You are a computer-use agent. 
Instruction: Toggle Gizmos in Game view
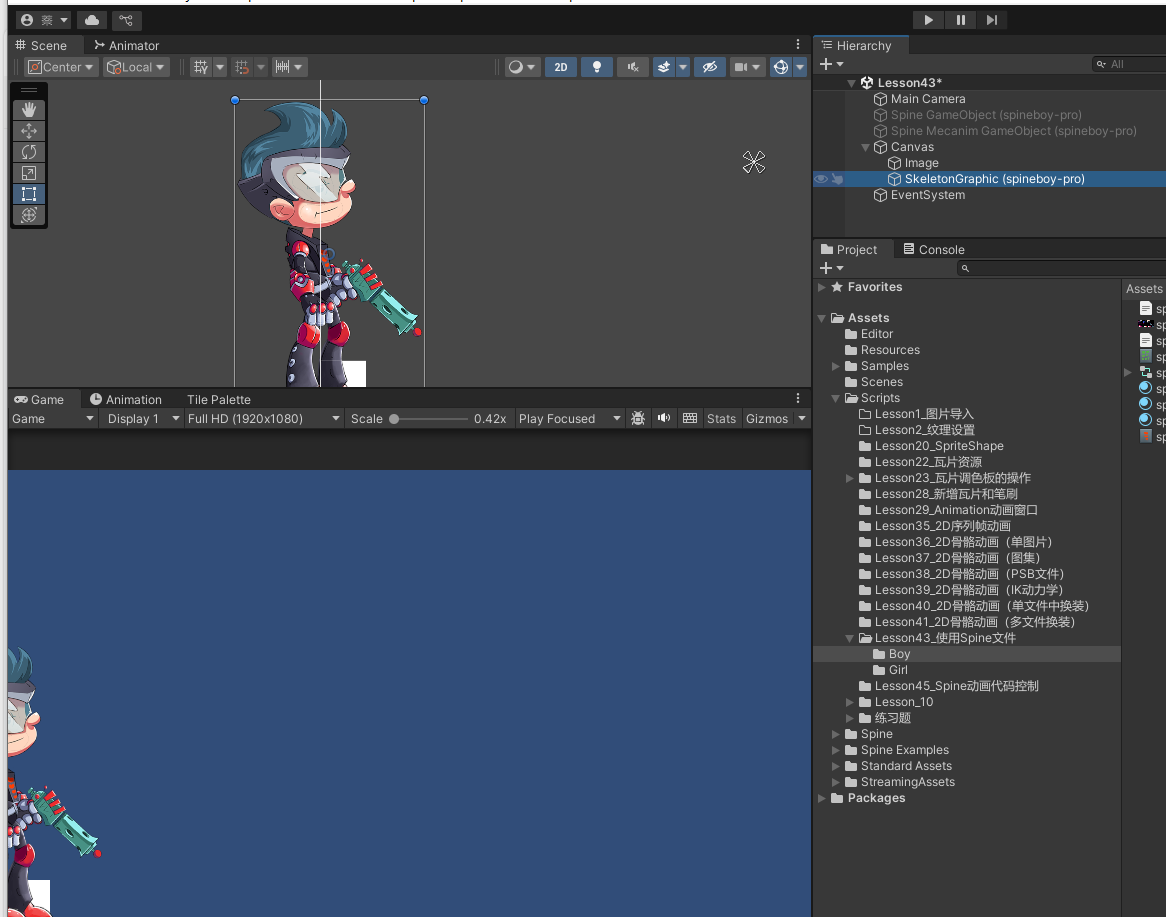point(767,419)
